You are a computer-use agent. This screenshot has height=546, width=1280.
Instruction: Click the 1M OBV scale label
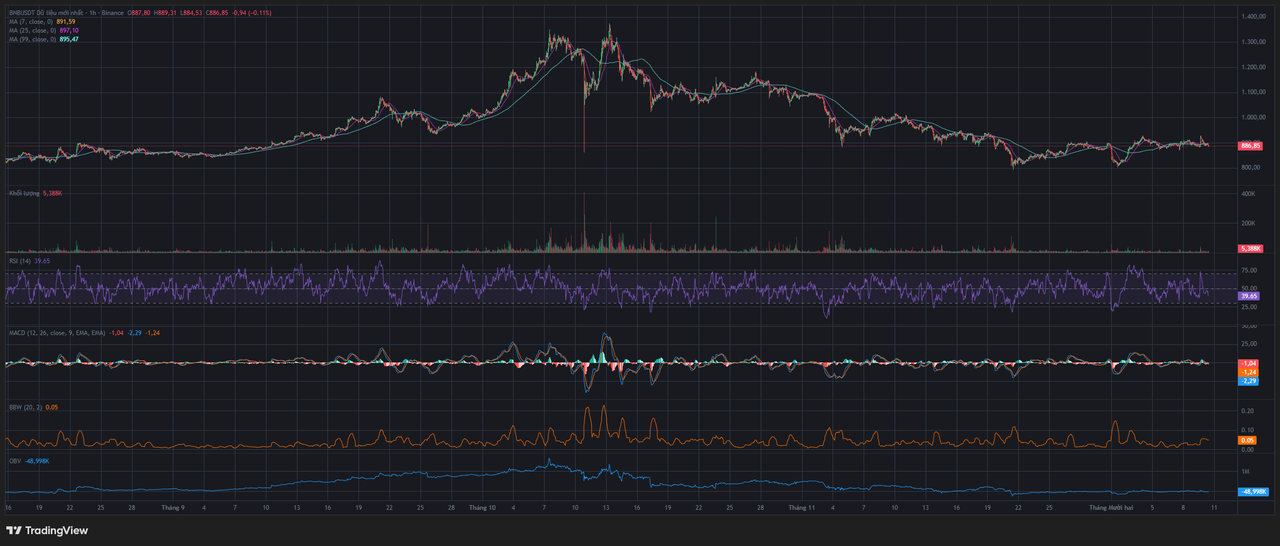pyautogui.click(x=1245, y=471)
